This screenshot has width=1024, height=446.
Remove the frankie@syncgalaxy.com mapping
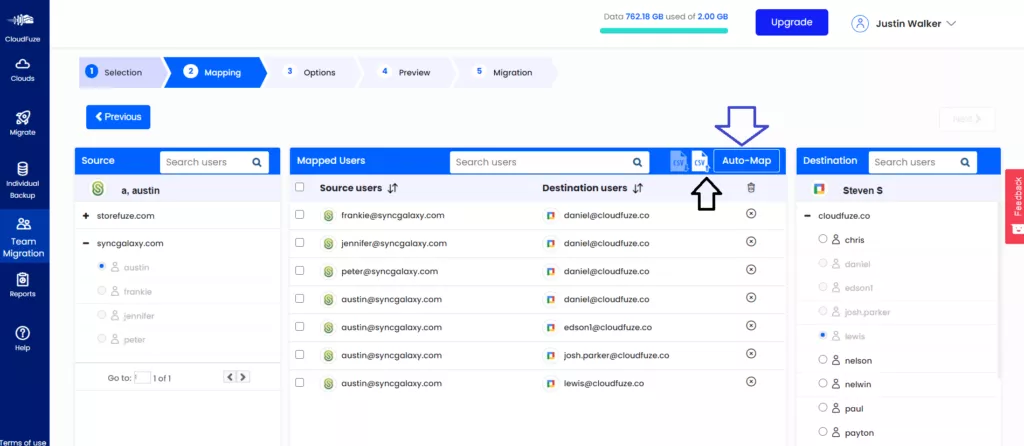point(751,214)
